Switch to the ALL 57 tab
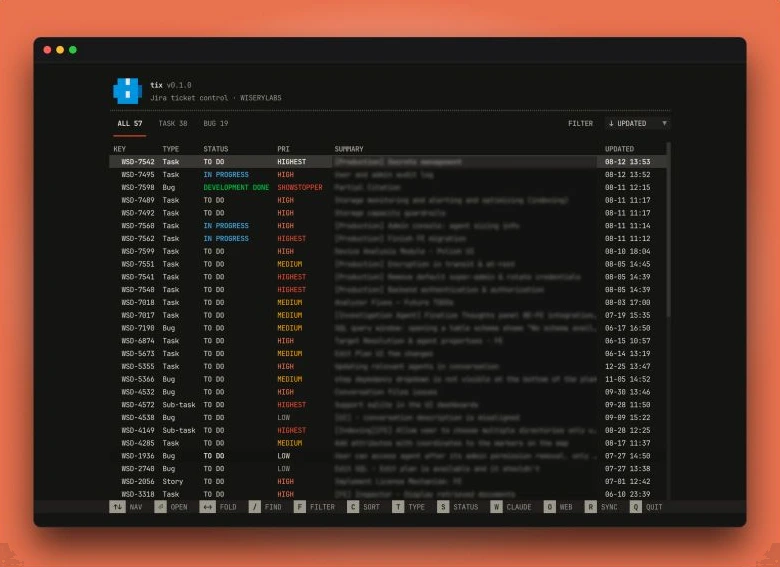This screenshot has width=780, height=567. pyautogui.click(x=130, y=123)
